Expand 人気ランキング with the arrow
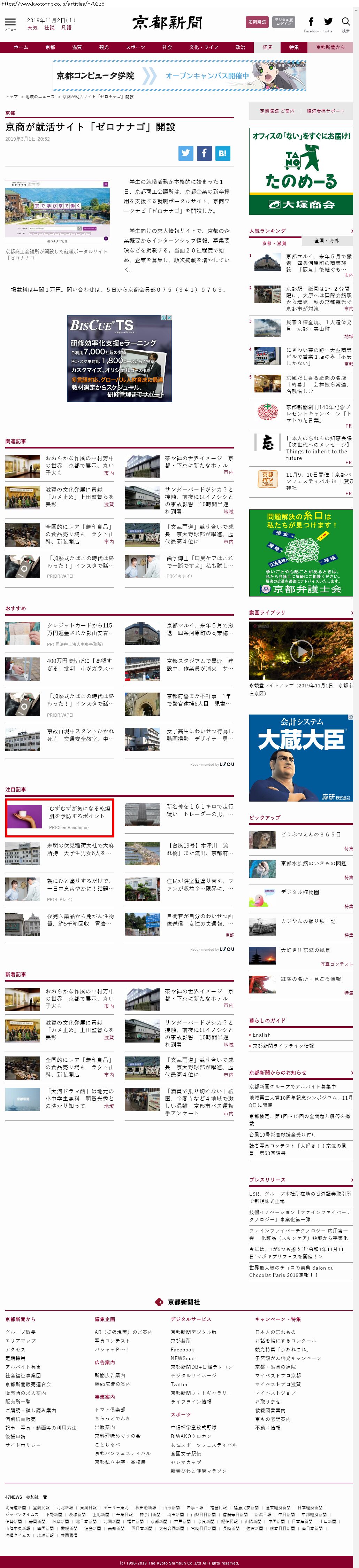This screenshot has height=1568, width=359. pos(351,231)
